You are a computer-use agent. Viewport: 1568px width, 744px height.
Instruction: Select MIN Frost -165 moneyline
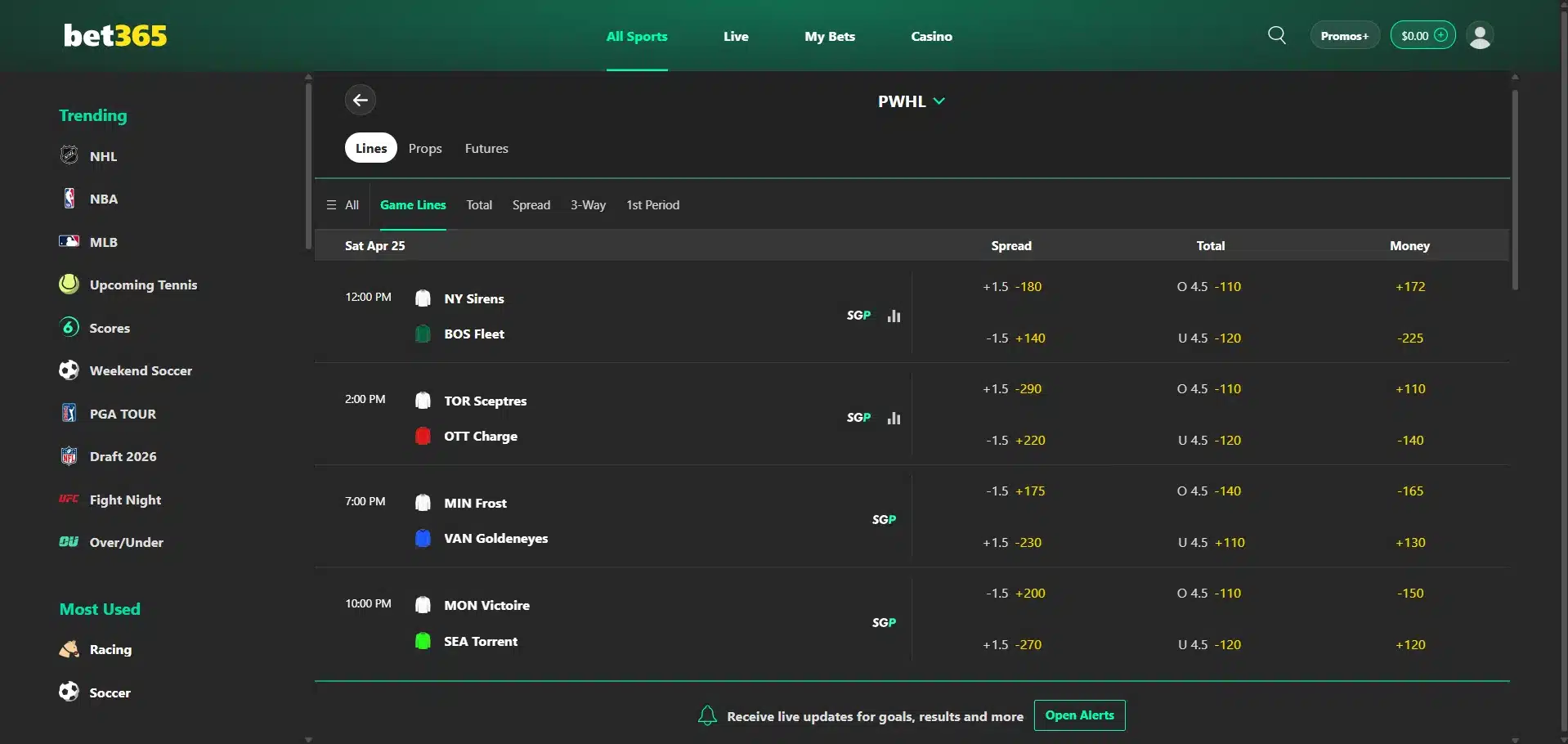(x=1410, y=491)
